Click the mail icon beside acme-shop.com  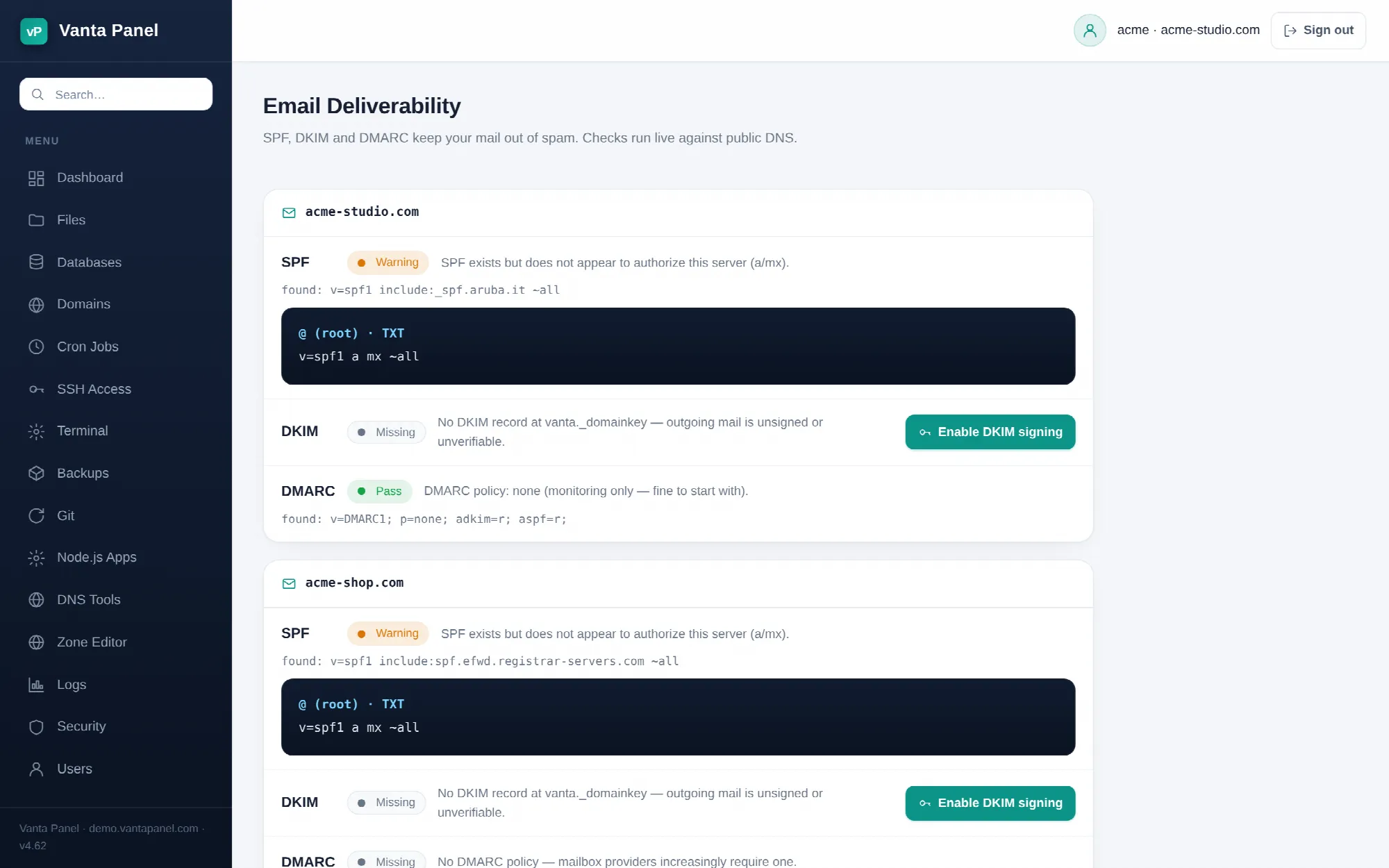coord(289,583)
